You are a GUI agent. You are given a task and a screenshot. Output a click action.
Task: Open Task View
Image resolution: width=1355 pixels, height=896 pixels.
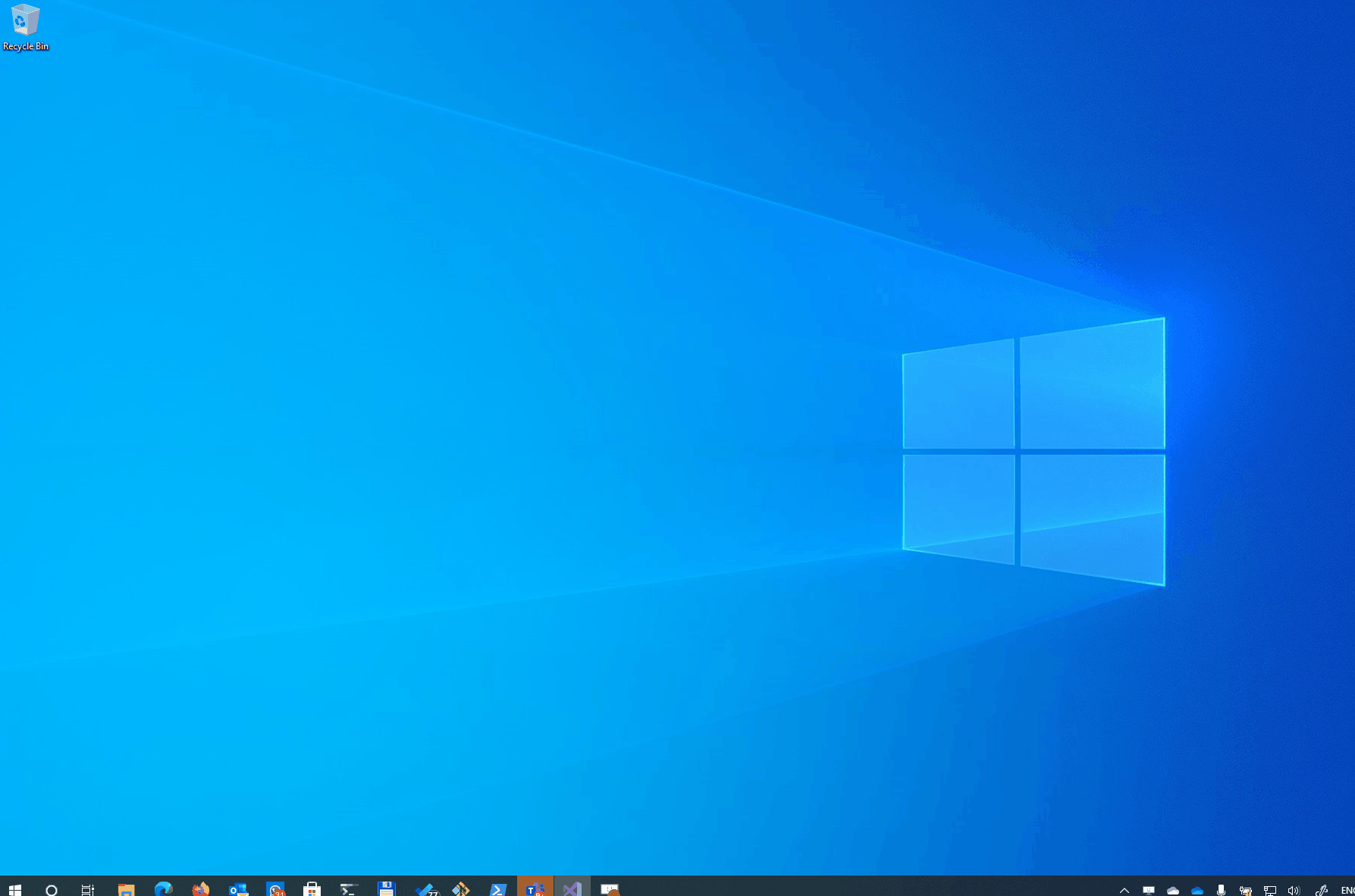coord(88,888)
